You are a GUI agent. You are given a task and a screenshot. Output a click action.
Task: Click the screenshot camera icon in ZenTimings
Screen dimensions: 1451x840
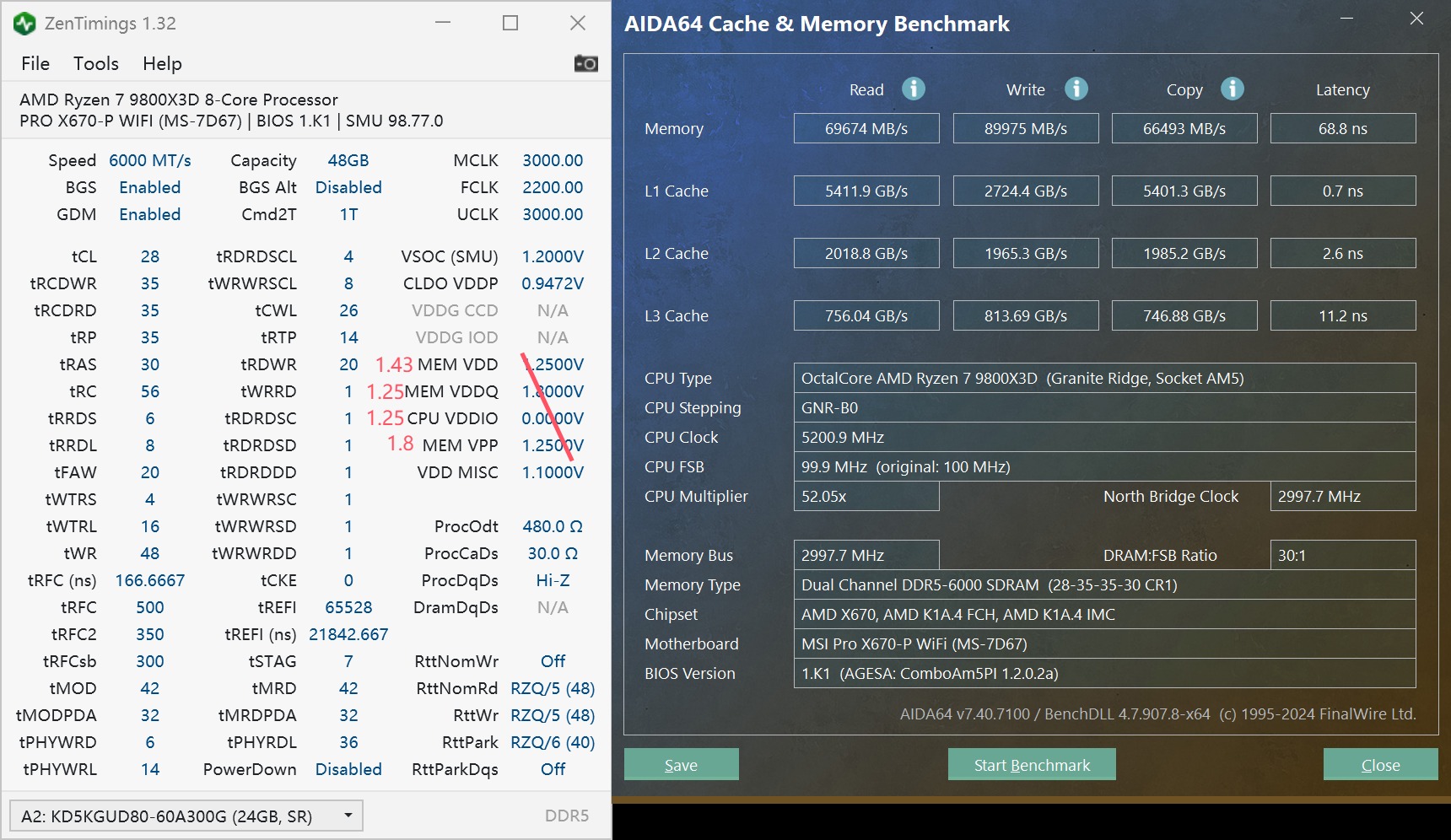coord(585,62)
